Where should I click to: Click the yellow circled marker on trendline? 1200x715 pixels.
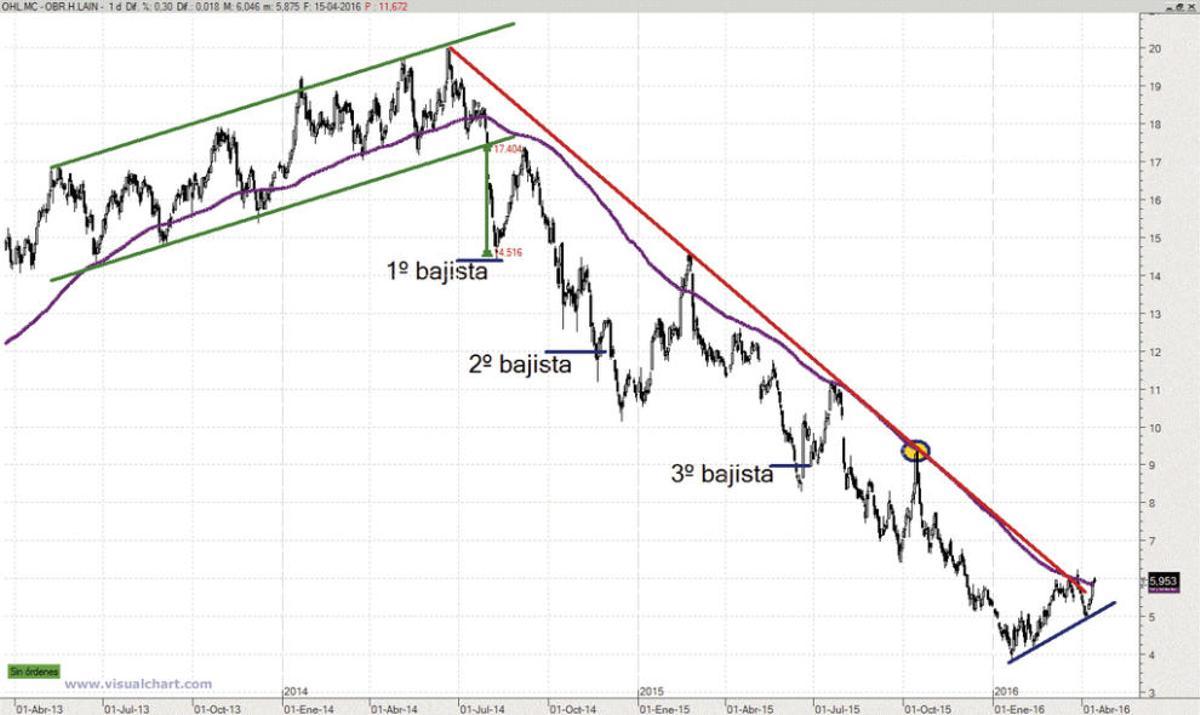(916, 451)
